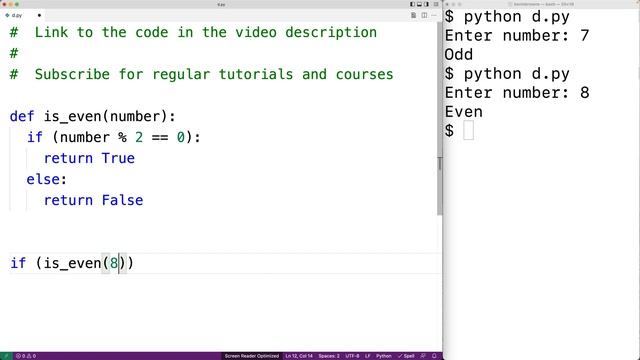Click 'Even' output in terminal
The height and width of the screenshot is (360, 640).
464,112
